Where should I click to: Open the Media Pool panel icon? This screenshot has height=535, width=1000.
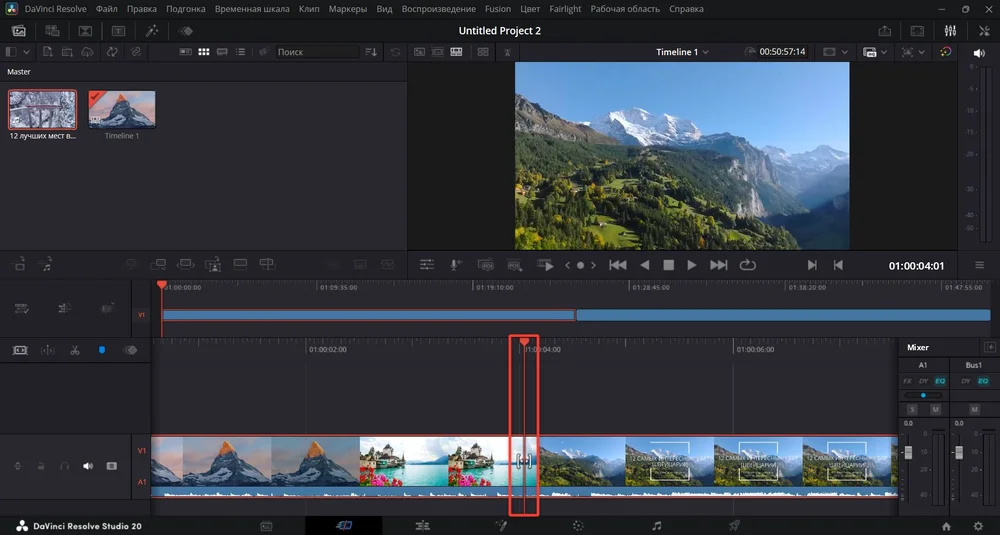point(18,31)
